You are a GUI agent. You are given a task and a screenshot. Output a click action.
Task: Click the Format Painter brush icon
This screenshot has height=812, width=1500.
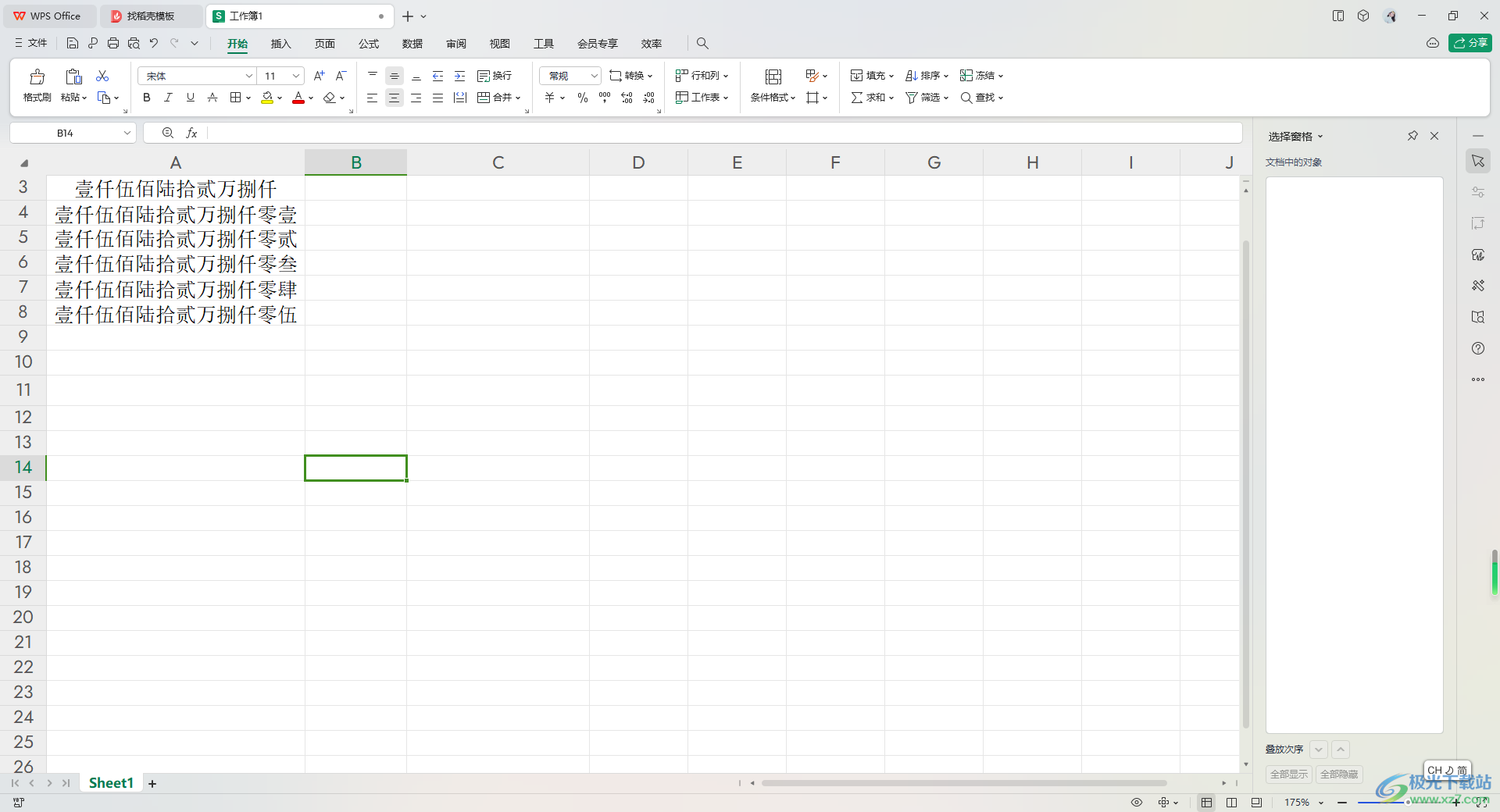pos(37,77)
